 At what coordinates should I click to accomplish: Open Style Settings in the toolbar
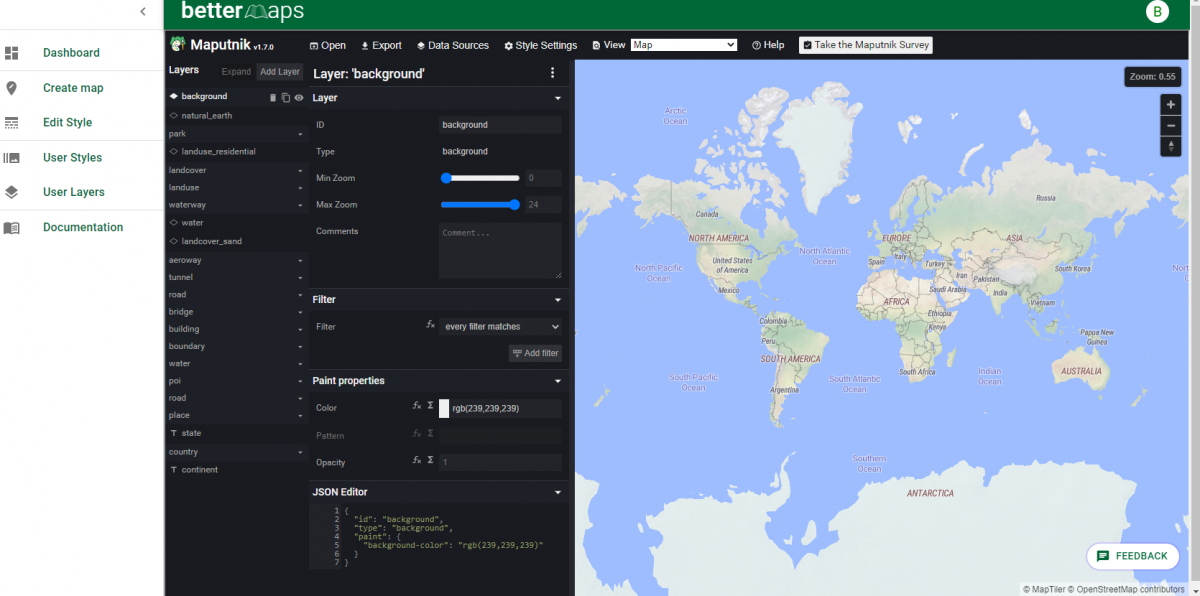(x=540, y=45)
